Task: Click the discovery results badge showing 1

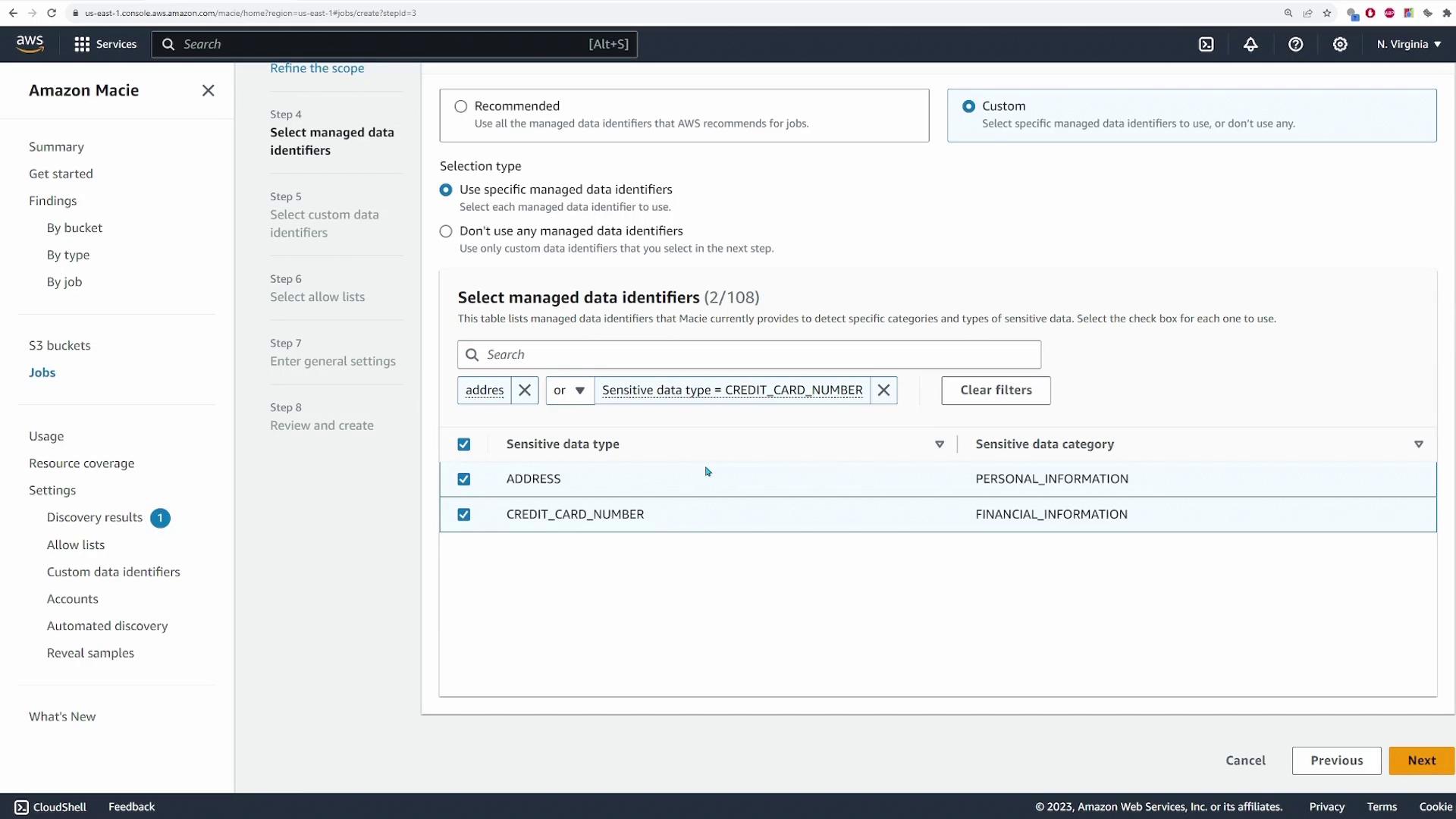Action: point(160,518)
